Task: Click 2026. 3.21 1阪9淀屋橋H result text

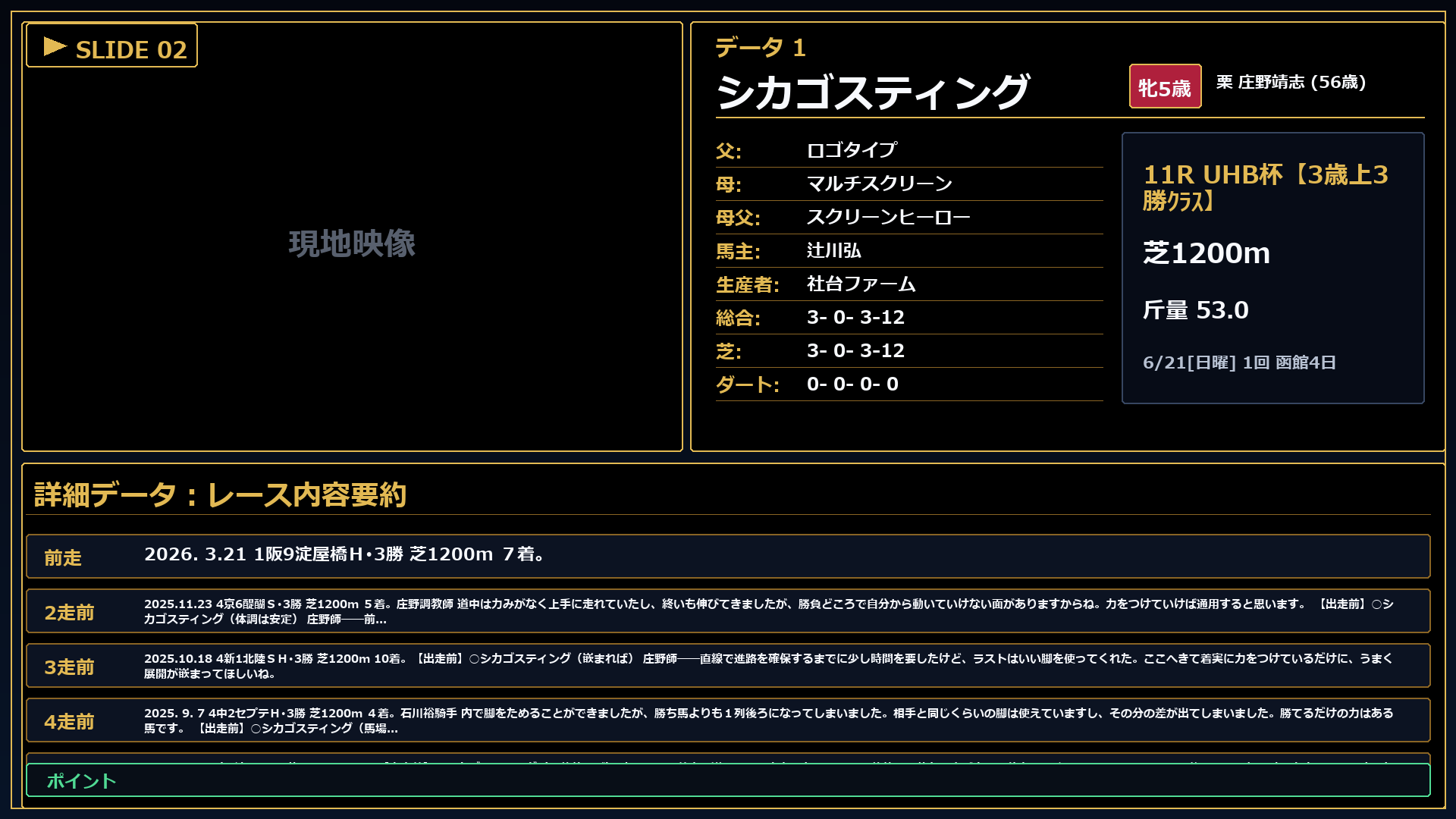Action: tap(344, 554)
